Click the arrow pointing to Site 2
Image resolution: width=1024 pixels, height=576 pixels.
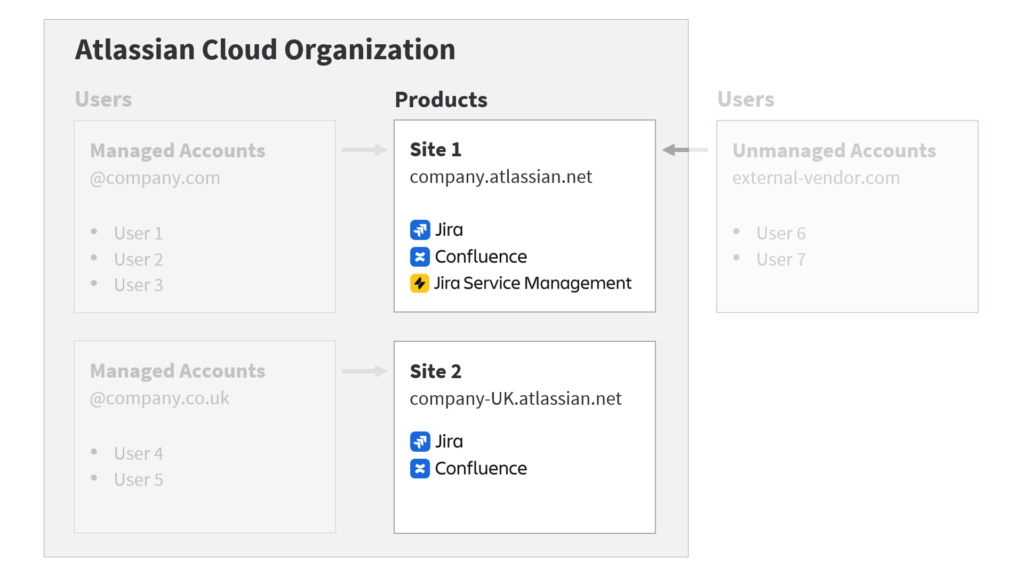click(x=364, y=371)
